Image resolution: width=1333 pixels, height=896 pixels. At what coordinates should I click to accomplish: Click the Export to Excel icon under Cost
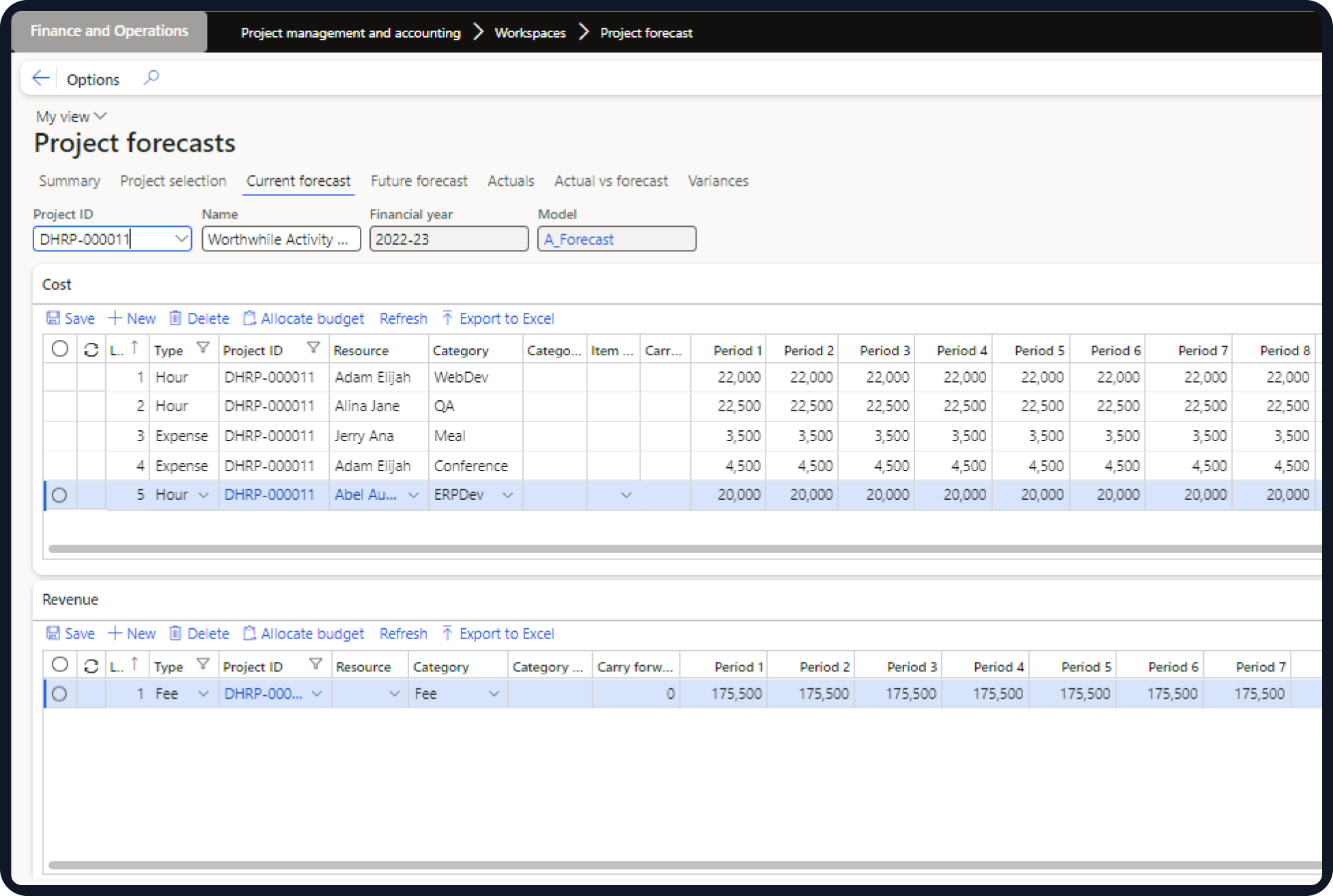pos(447,318)
